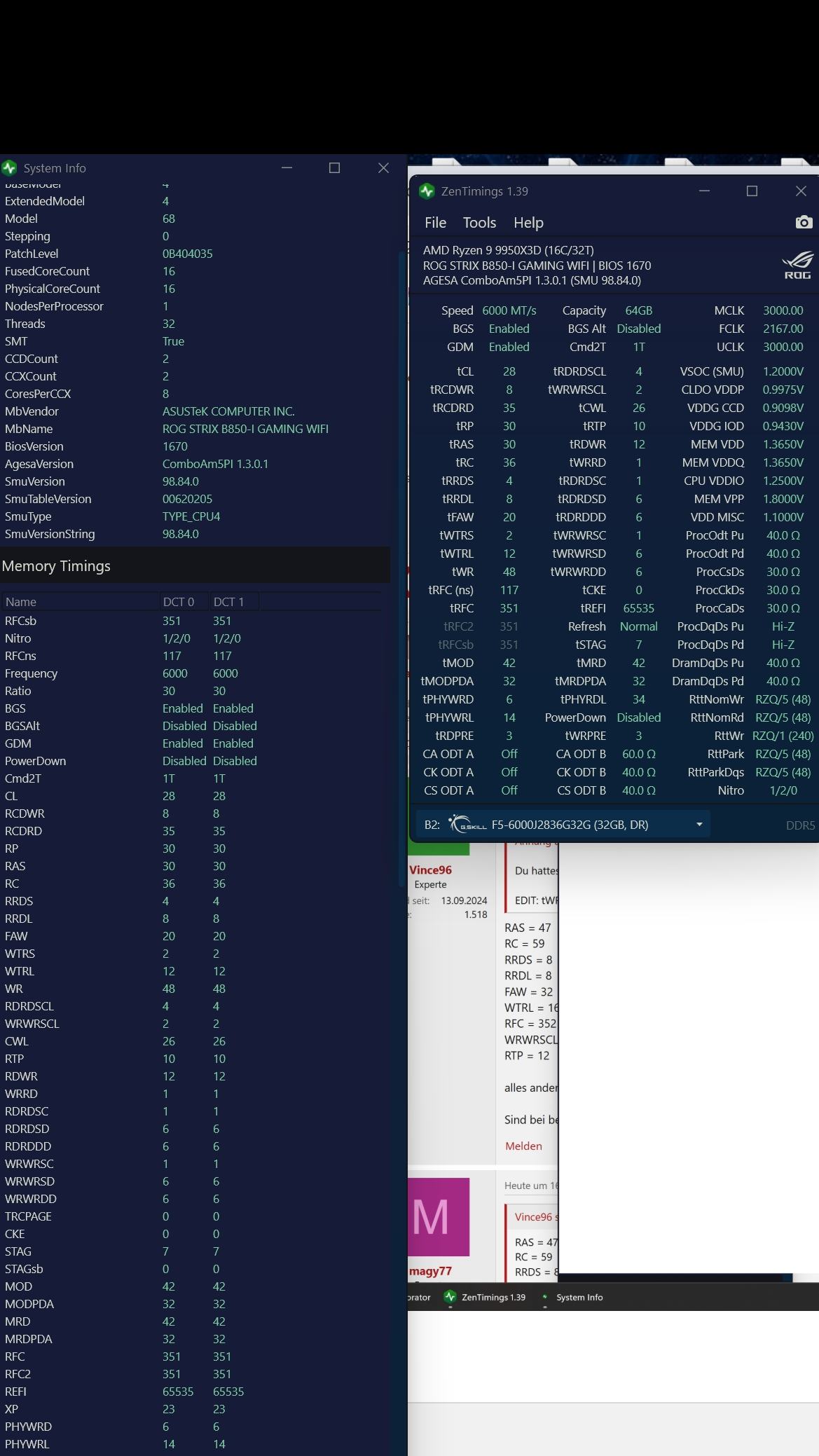The height and width of the screenshot is (1456, 819).
Task: Click the PowerDown value in ZenTimings
Action: point(638,717)
